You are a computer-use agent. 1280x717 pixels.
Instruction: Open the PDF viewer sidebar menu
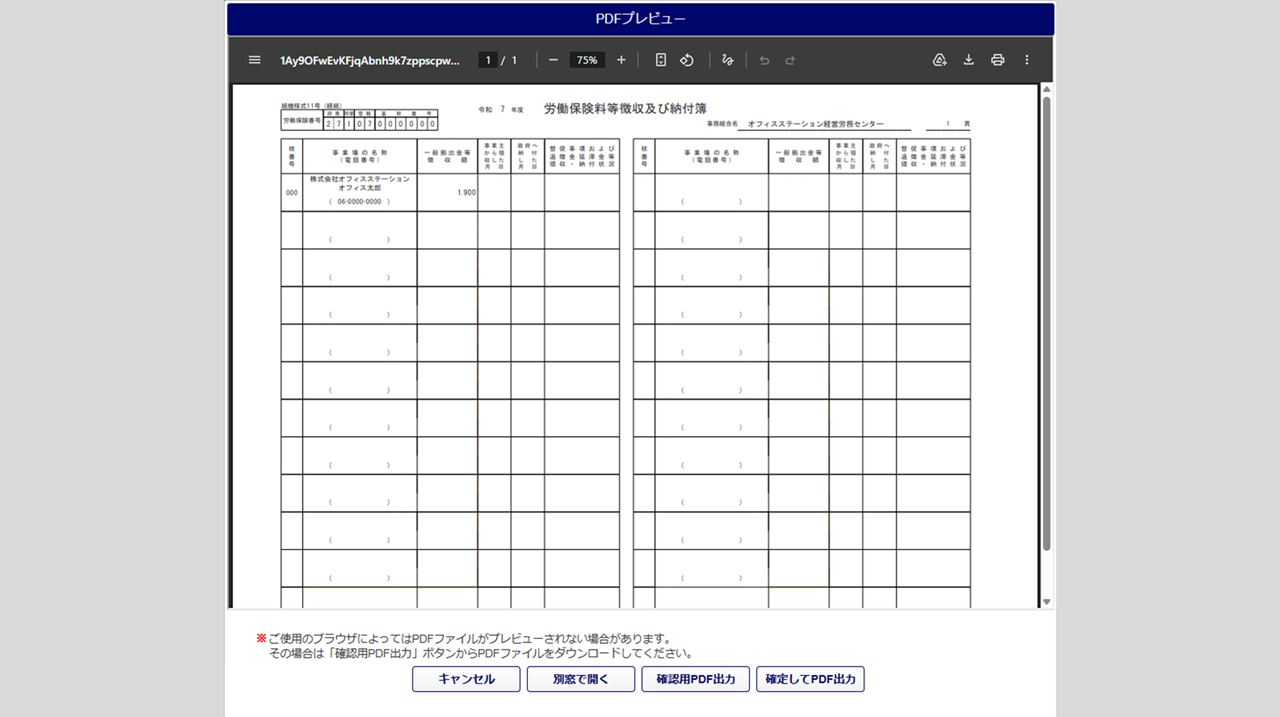click(255, 60)
